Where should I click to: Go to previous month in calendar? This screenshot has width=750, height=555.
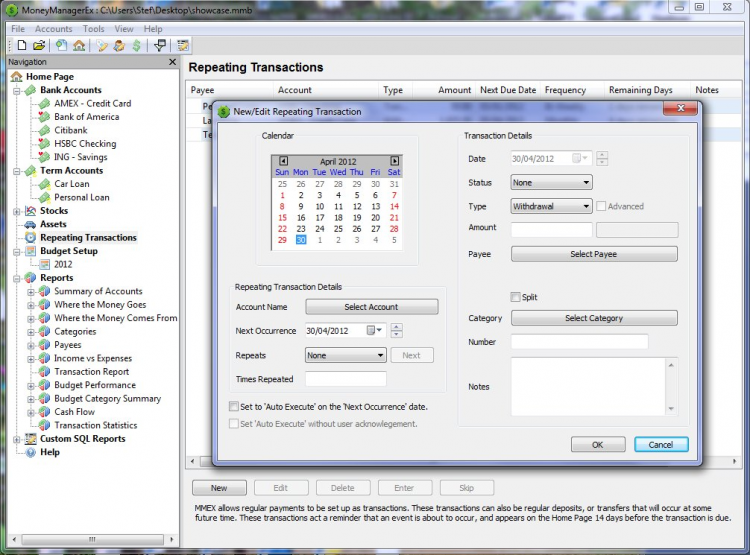pyautogui.click(x=283, y=161)
